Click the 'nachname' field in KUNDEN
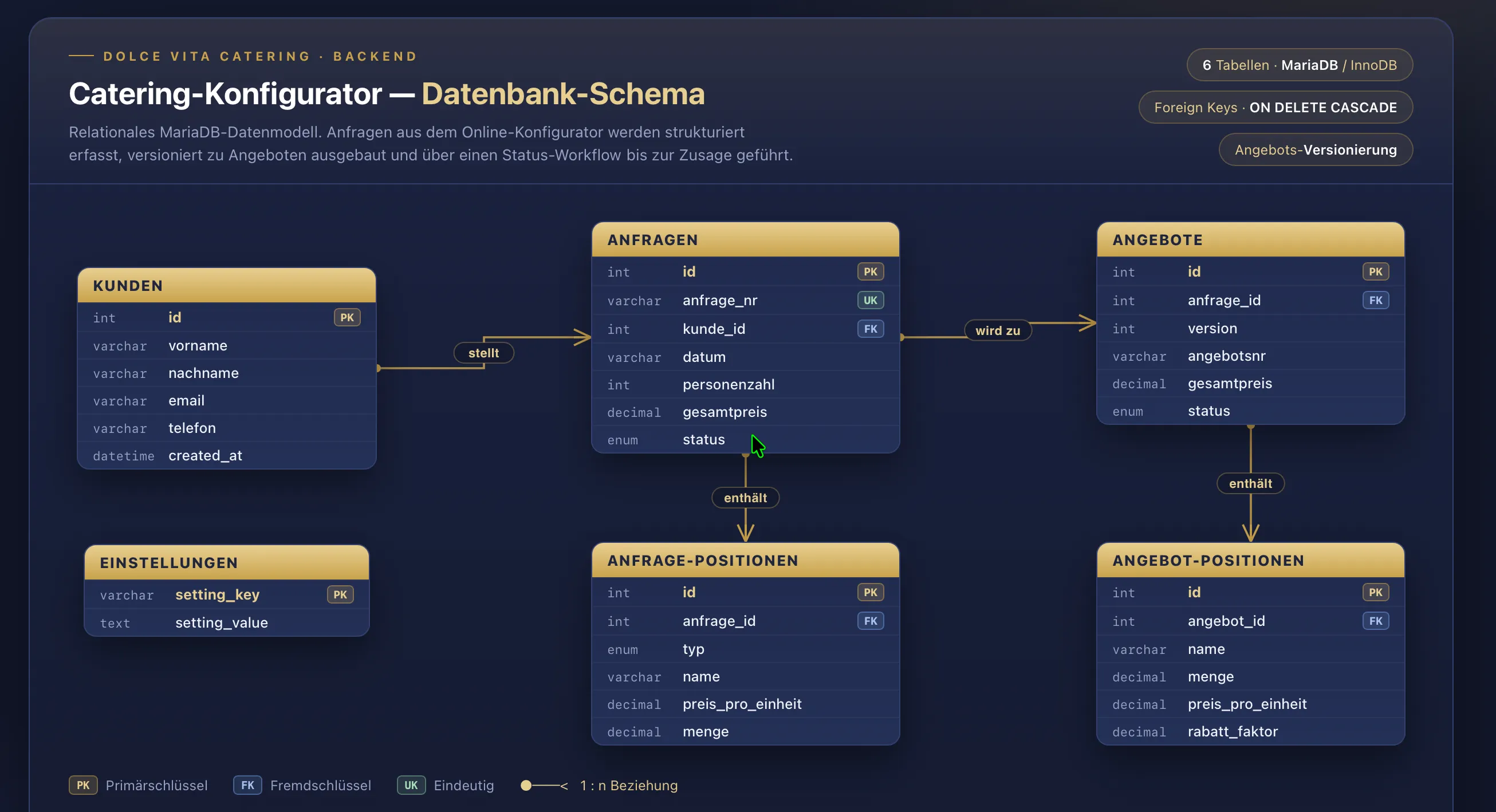Image resolution: width=1496 pixels, height=812 pixels. click(226, 373)
